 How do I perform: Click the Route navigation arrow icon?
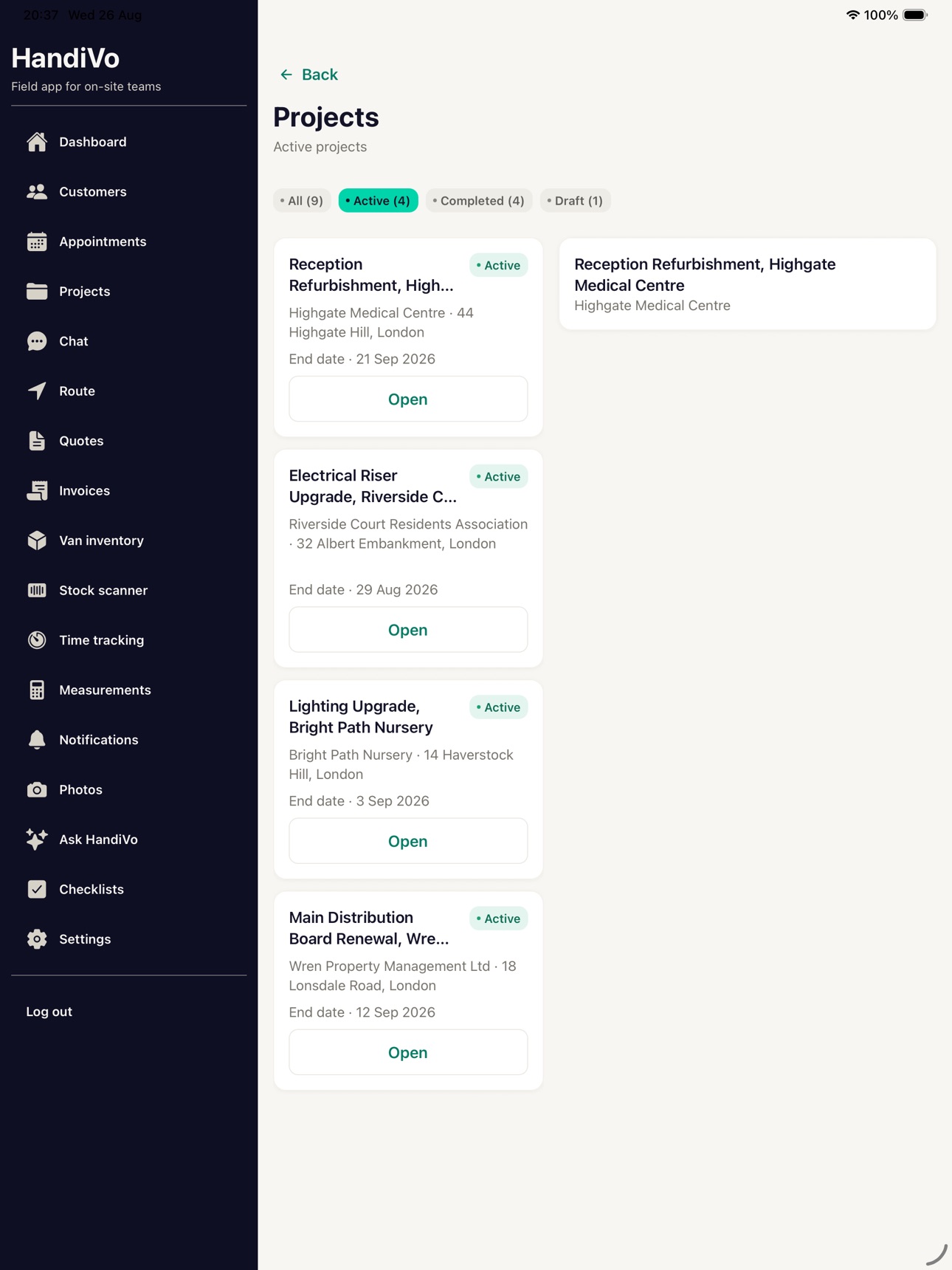pyautogui.click(x=37, y=391)
